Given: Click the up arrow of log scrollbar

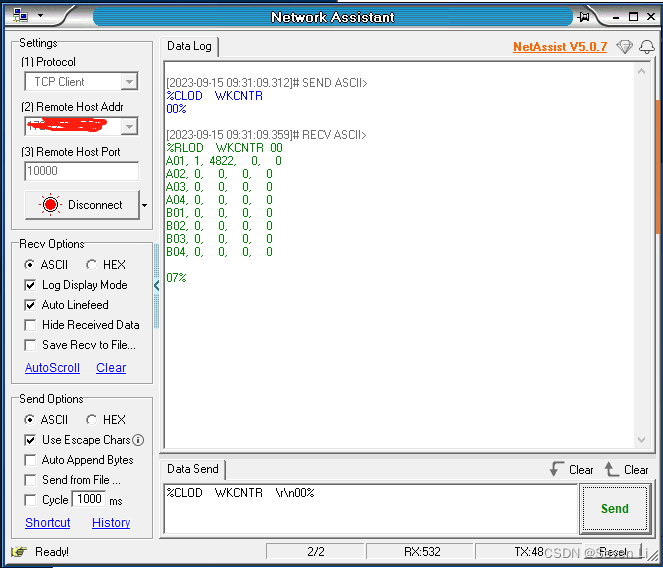Looking at the screenshot, I should pos(641,71).
